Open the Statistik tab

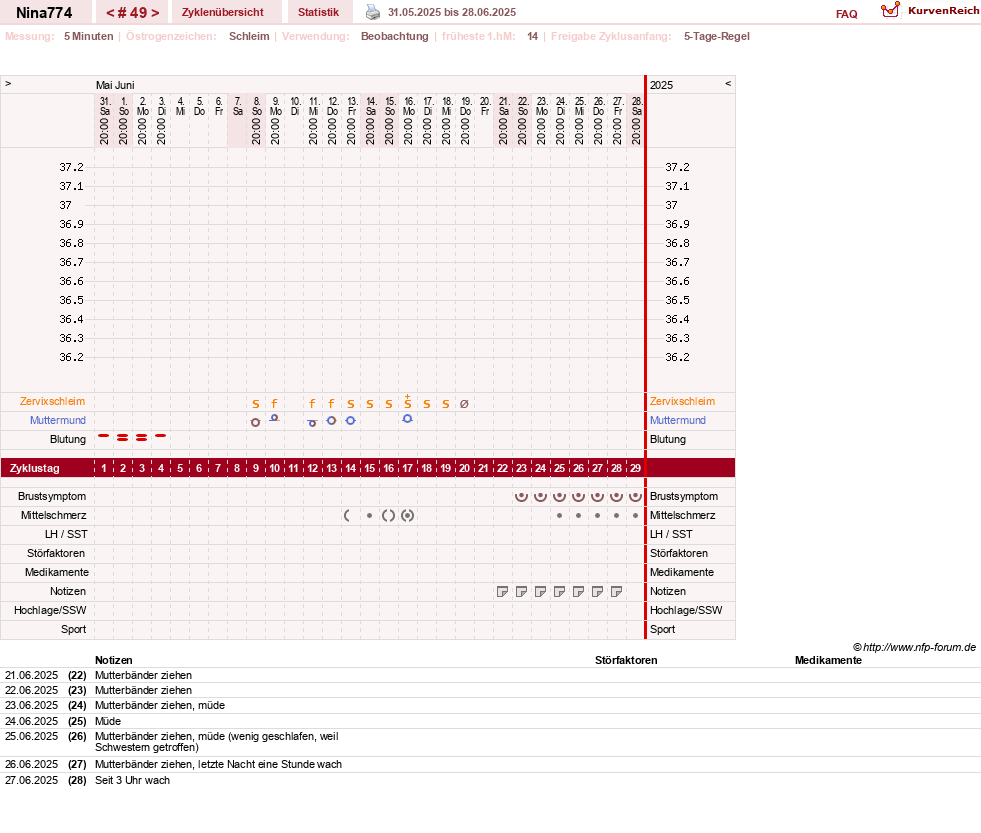click(318, 12)
